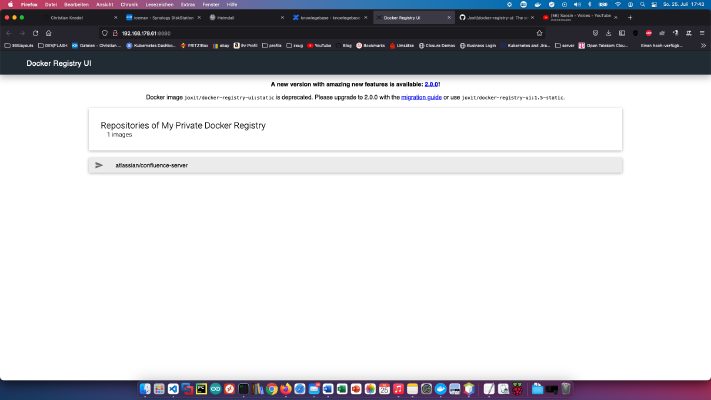Open the migration guide link
The image size is (711, 400).
(421, 98)
